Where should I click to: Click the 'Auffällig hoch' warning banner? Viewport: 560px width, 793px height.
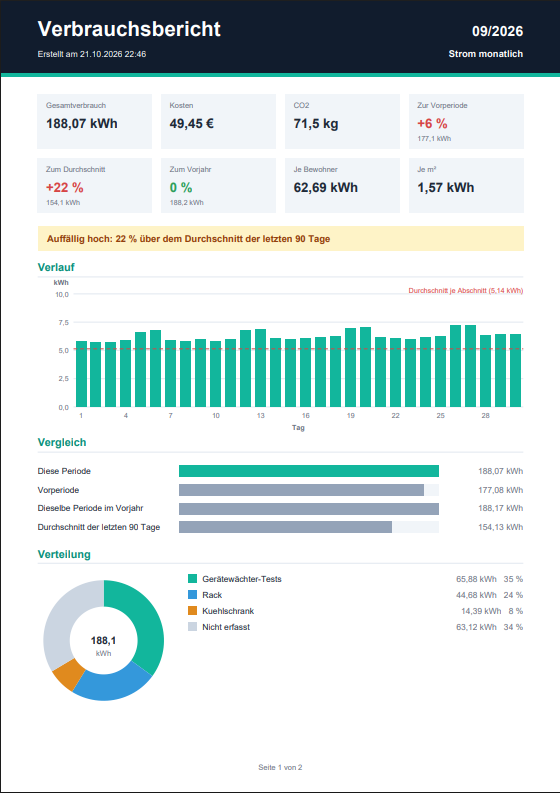[x=281, y=239]
